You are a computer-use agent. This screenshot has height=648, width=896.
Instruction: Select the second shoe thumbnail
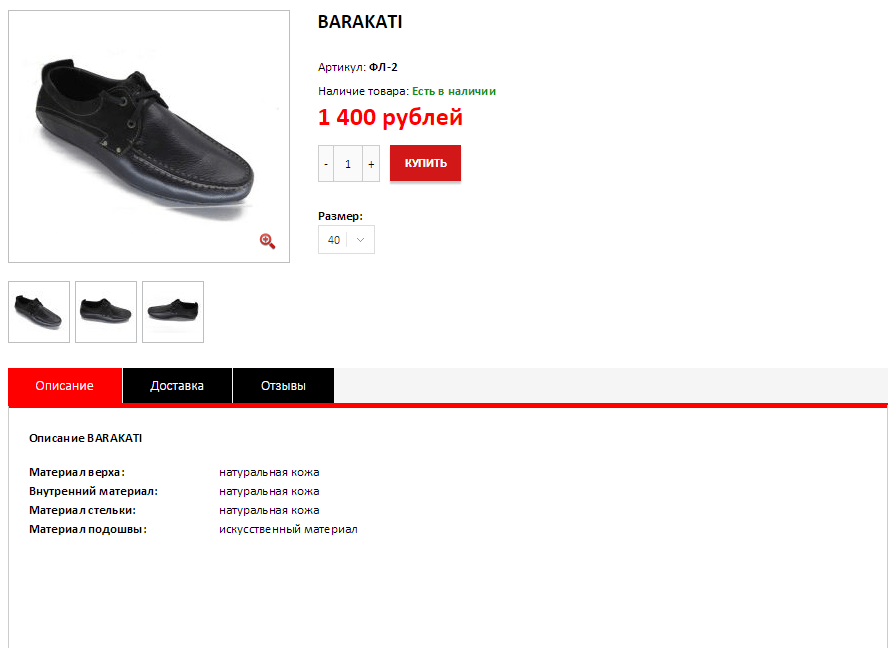click(x=106, y=312)
